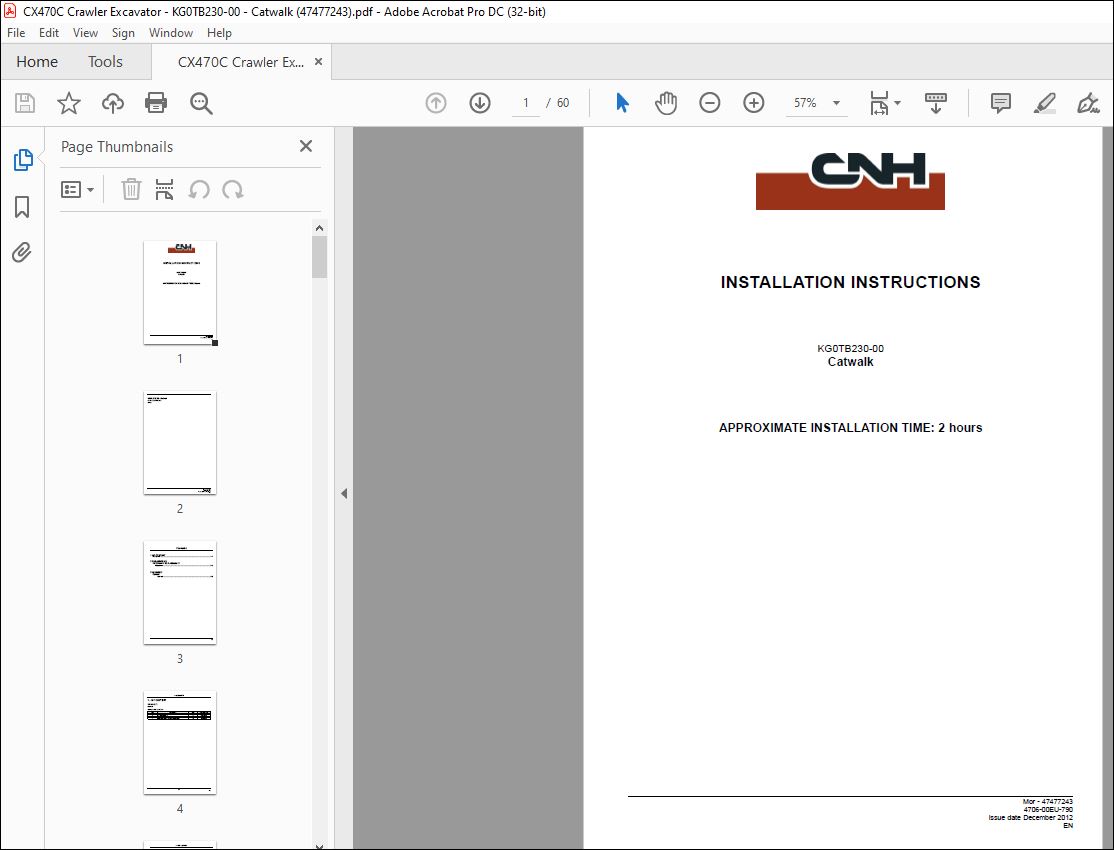Click the Catwalk title text
The image size is (1114, 850).
pos(850,362)
